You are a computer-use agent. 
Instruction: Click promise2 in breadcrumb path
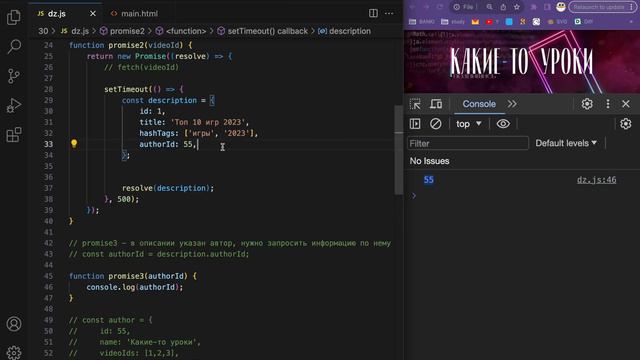[x=122, y=31]
